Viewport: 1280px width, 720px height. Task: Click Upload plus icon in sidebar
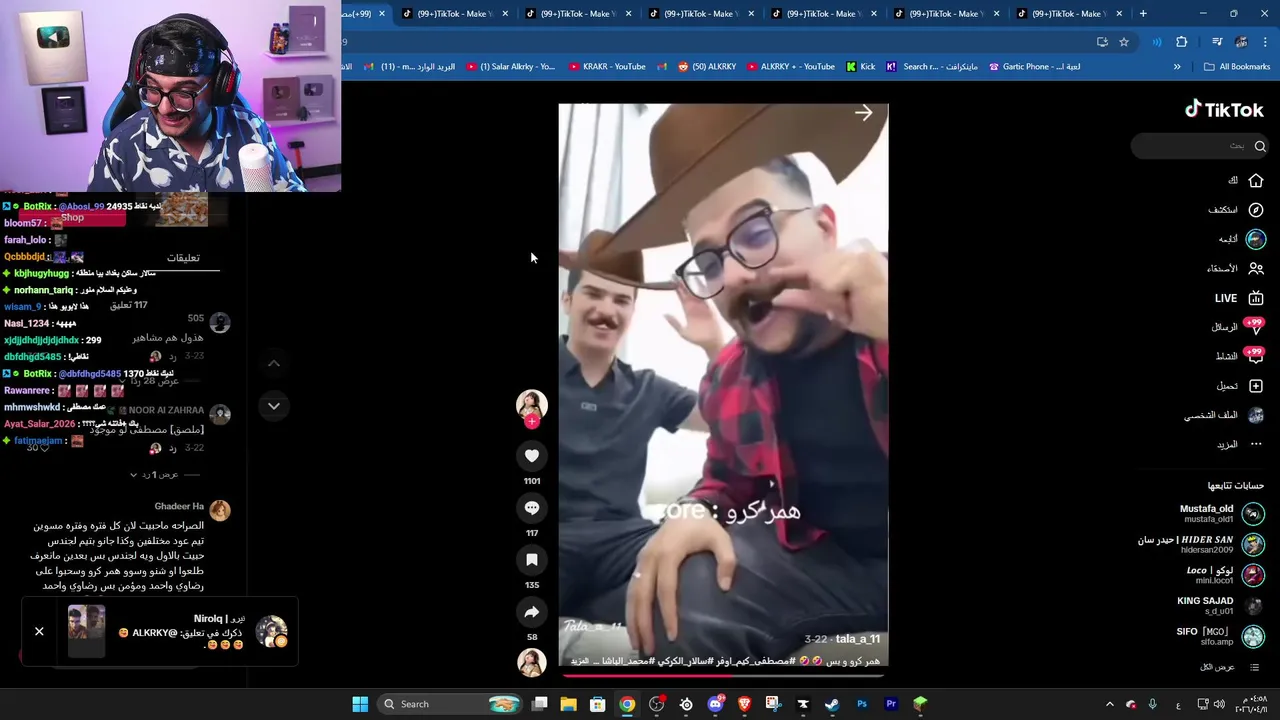click(1256, 386)
